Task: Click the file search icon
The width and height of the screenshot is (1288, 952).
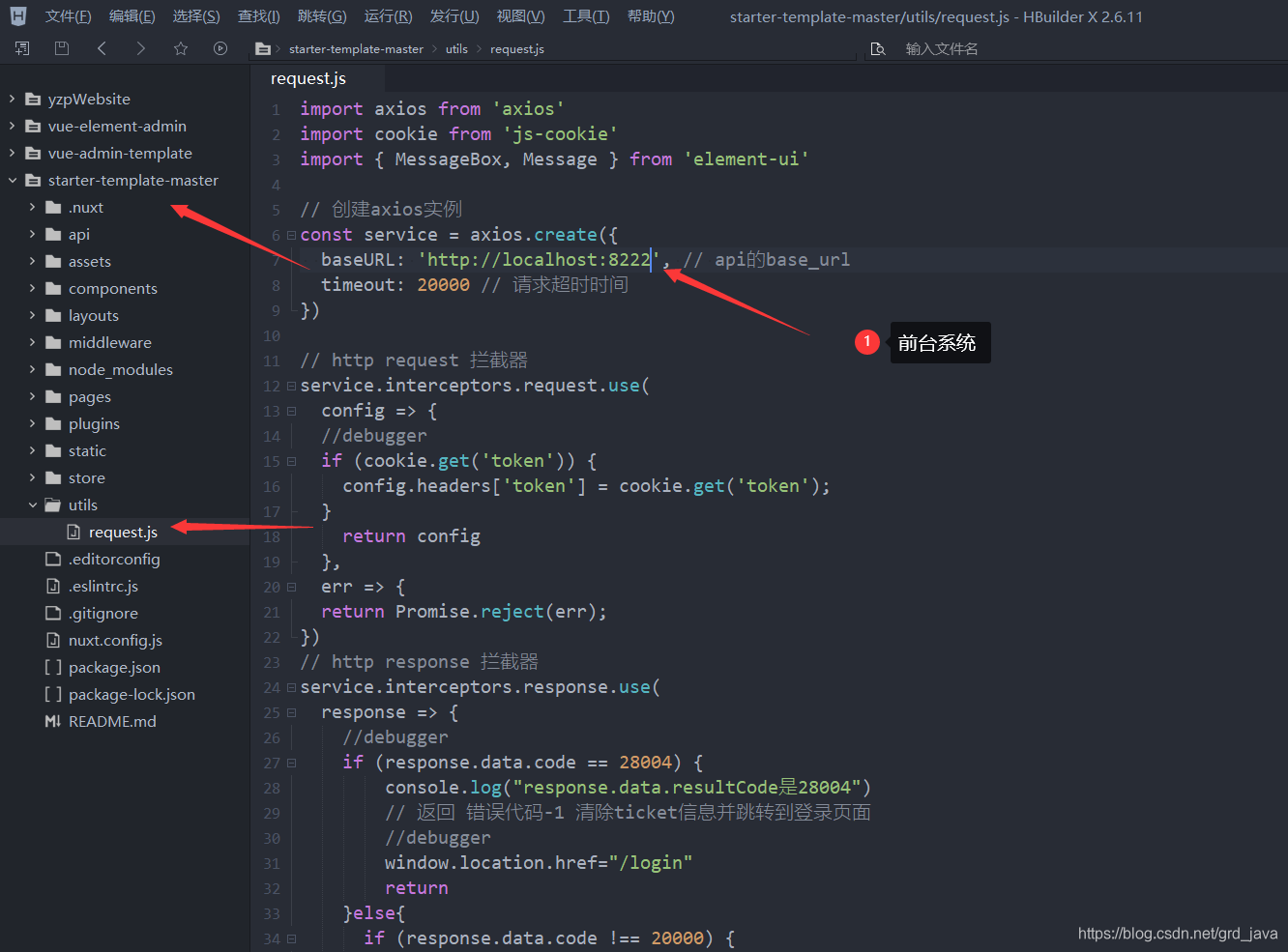Action: click(878, 49)
